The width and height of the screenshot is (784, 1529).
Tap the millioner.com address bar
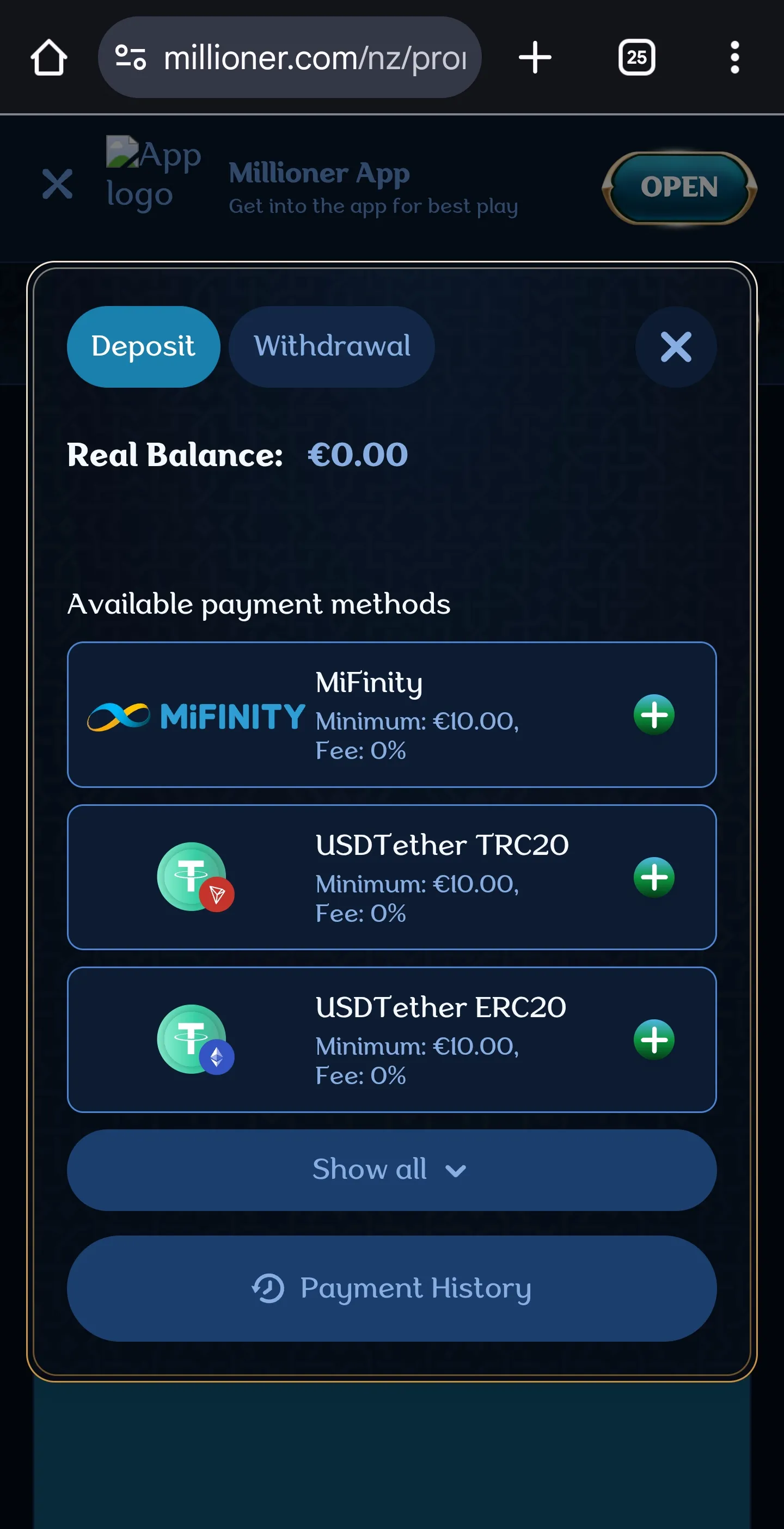tap(315, 58)
